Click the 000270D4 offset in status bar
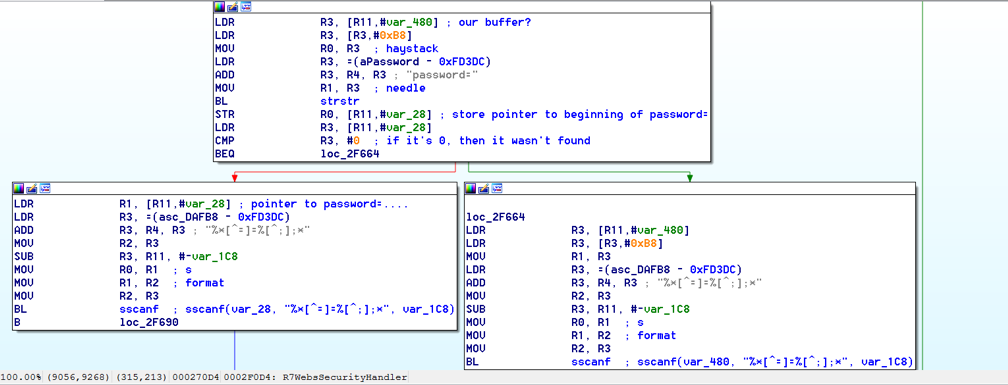Screen dimensions: 1008x385 click(194, 377)
